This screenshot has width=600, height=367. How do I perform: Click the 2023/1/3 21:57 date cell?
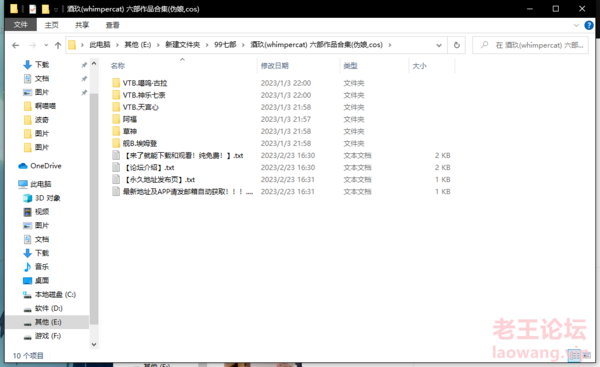286,119
